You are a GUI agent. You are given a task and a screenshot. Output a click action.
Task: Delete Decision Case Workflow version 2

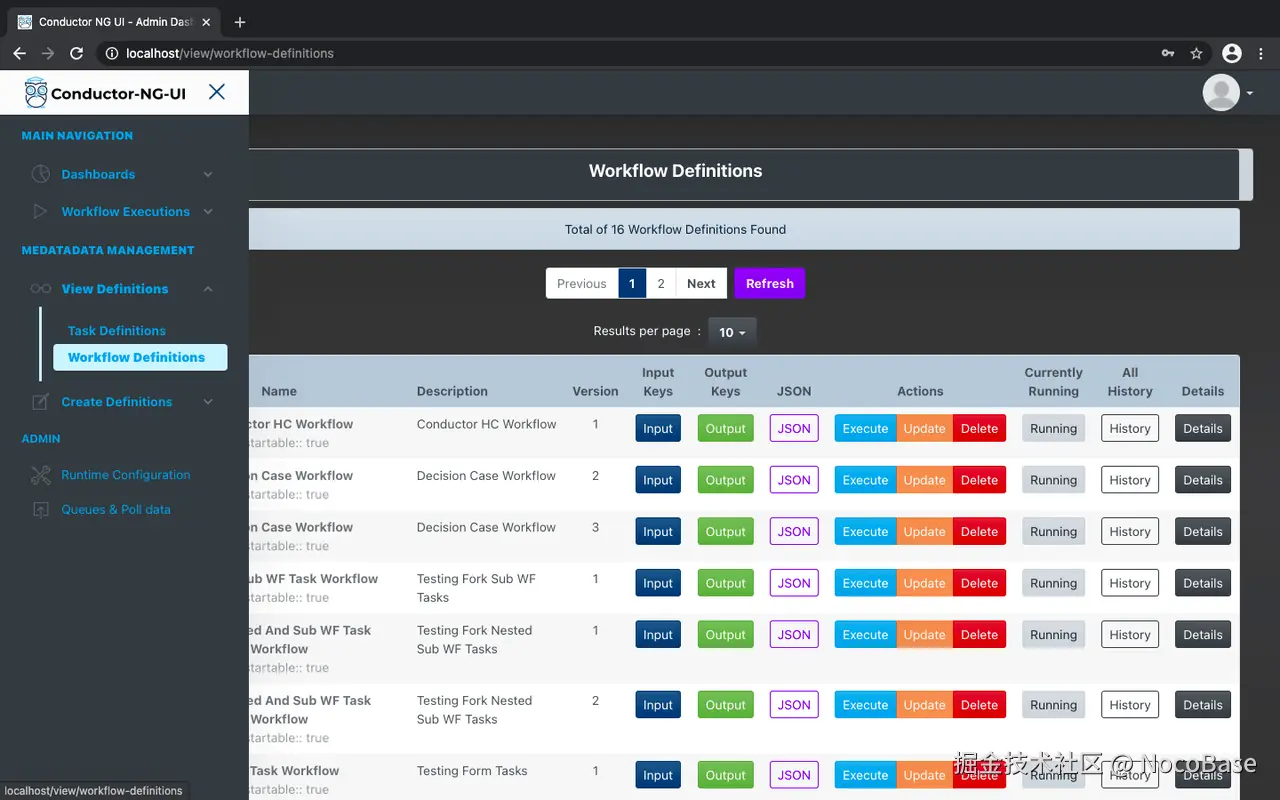[x=979, y=481]
